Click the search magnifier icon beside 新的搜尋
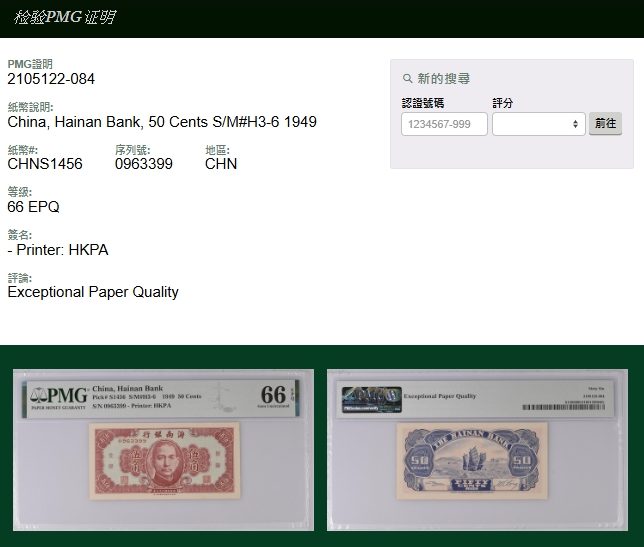Viewport: 644px width, 547px height. pos(407,78)
